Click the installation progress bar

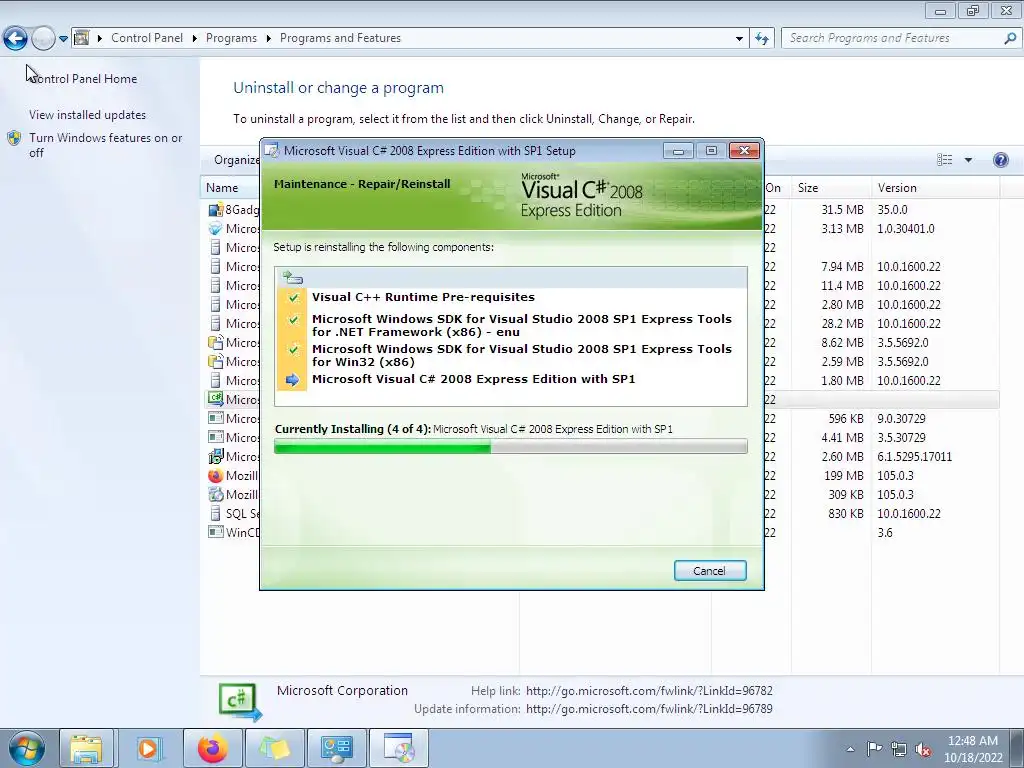511,447
